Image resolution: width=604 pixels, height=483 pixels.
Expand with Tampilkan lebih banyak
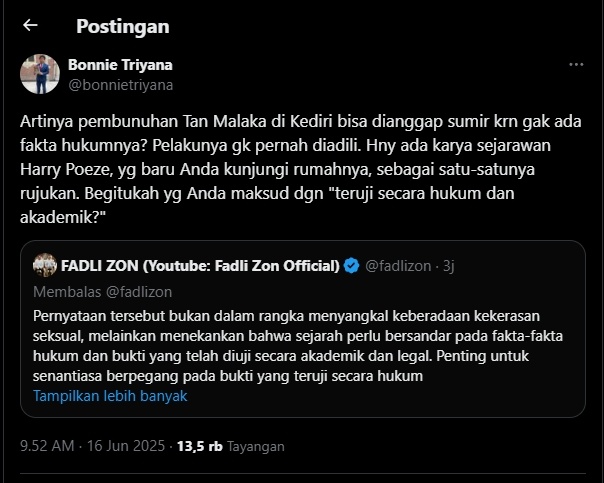110,395
